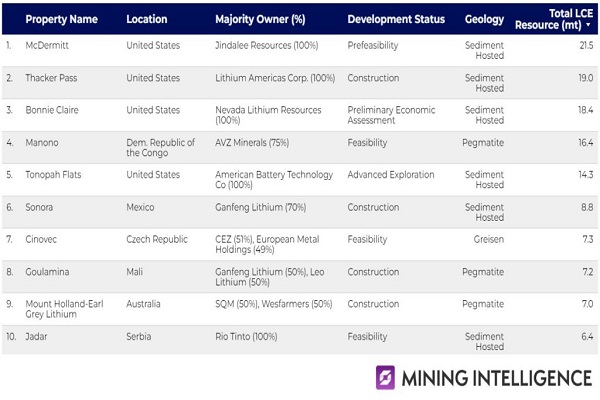
Task: Click the Geology column header
Action: click(x=484, y=19)
